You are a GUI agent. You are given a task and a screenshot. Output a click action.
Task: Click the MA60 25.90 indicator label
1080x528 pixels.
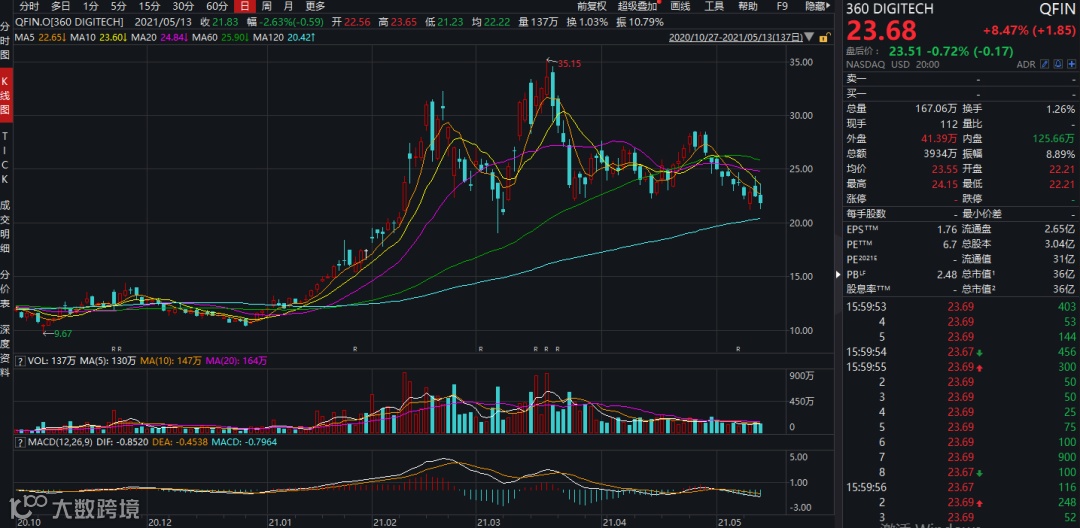click(220, 36)
